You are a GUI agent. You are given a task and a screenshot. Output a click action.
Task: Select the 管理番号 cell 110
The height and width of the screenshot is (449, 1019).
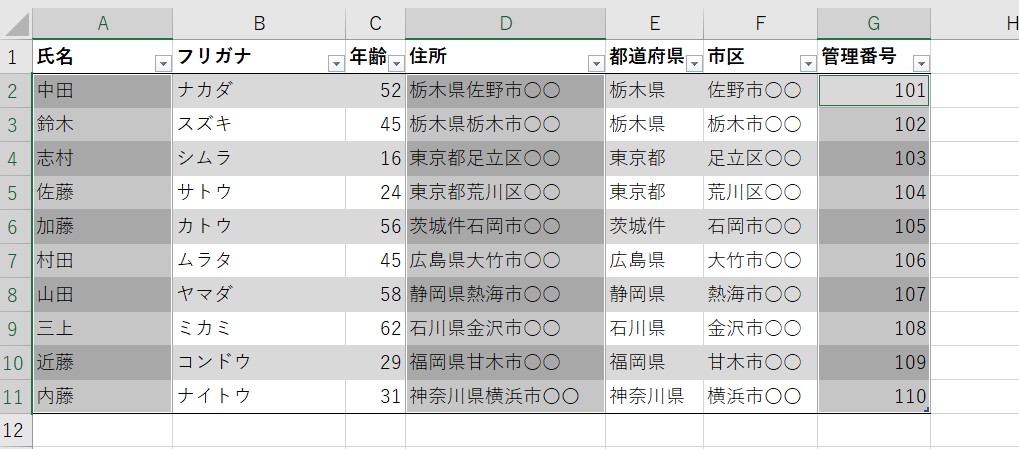[874, 396]
